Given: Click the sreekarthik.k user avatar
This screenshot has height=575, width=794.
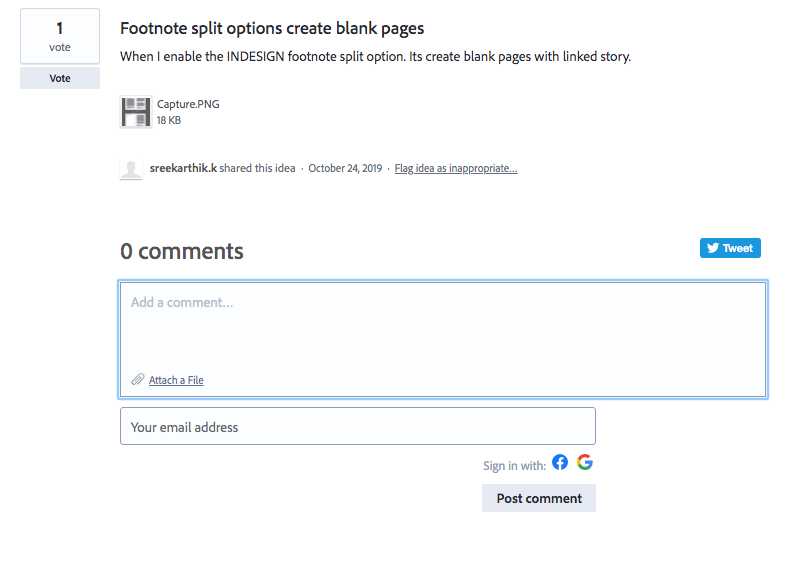Looking at the screenshot, I should (131, 168).
